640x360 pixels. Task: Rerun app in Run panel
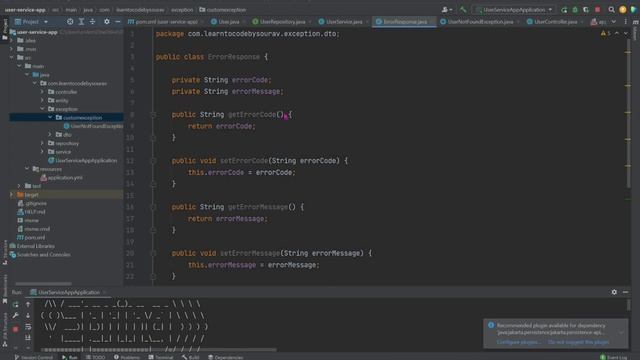16,304
